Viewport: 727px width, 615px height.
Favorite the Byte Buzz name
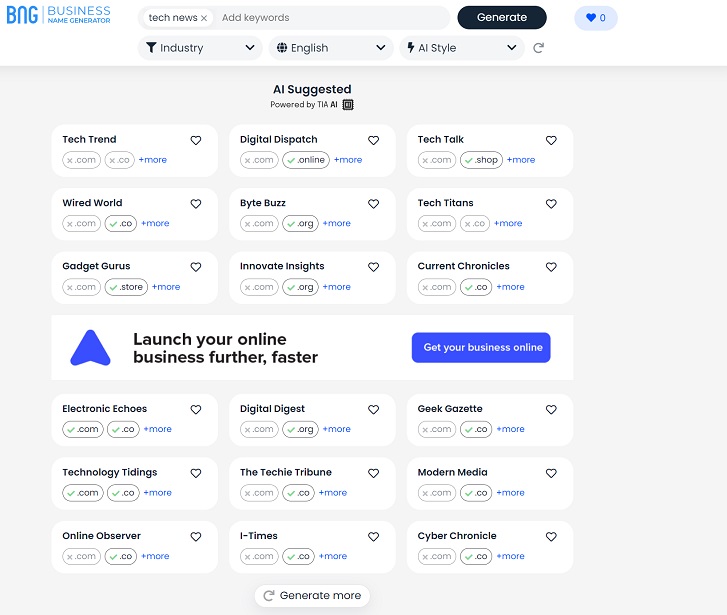(373, 204)
